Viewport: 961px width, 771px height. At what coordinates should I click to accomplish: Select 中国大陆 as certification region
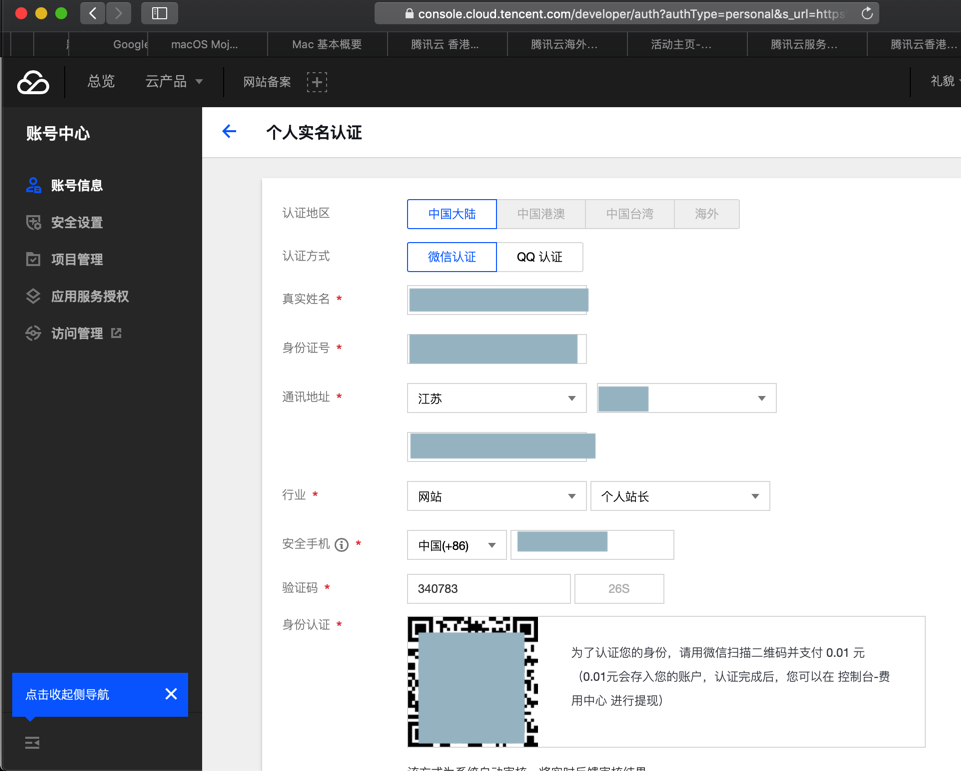point(452,214)
